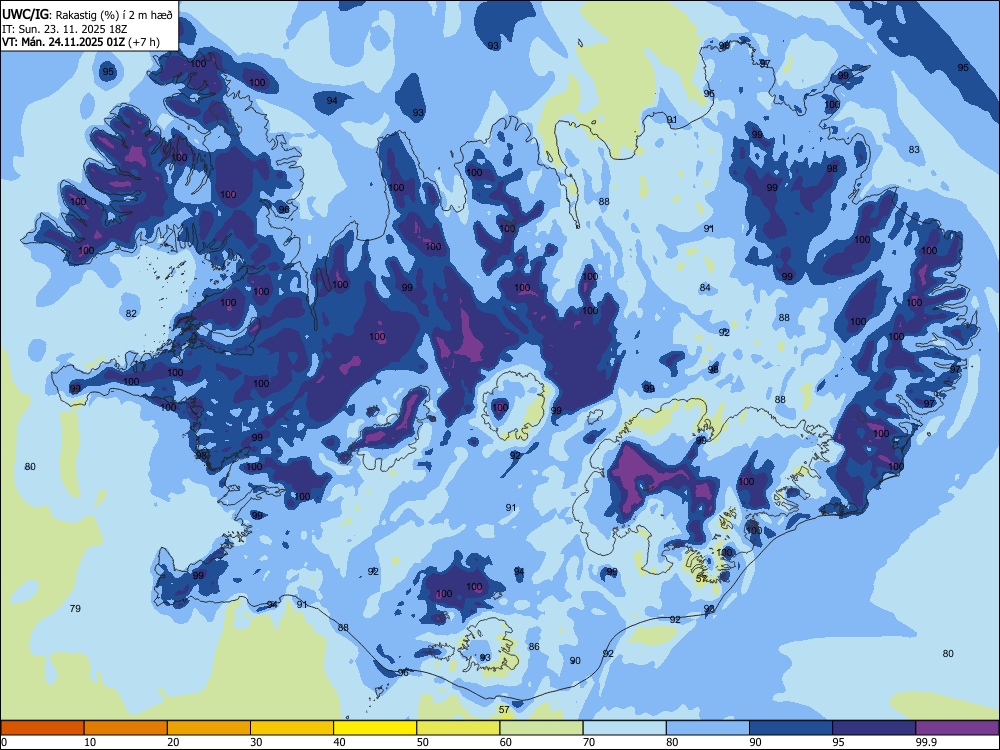Image resolution: width=1000 pixels, height=750 pixels.
Task: Click the '86' value near the south coast
Action: click(534, 647)
